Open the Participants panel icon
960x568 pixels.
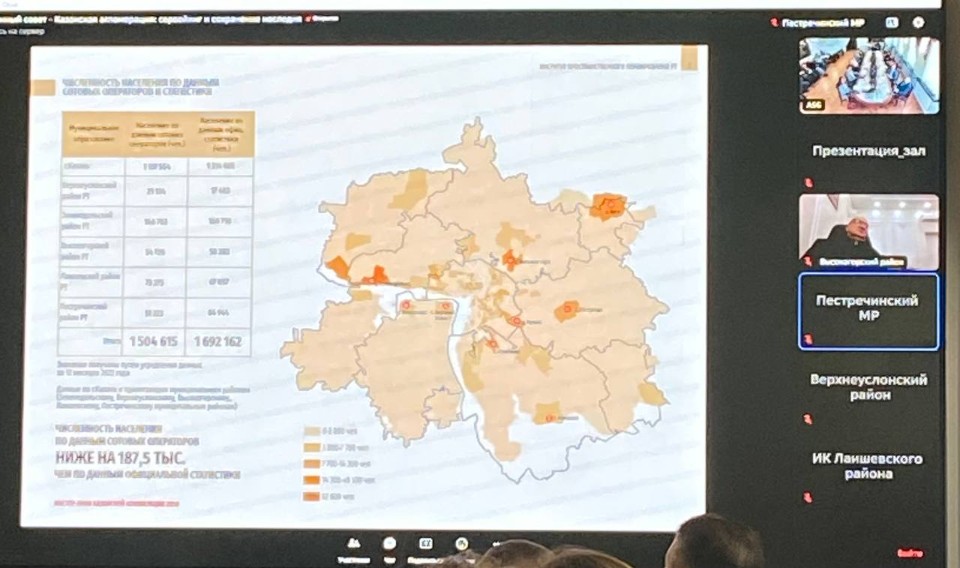point(353,545)
